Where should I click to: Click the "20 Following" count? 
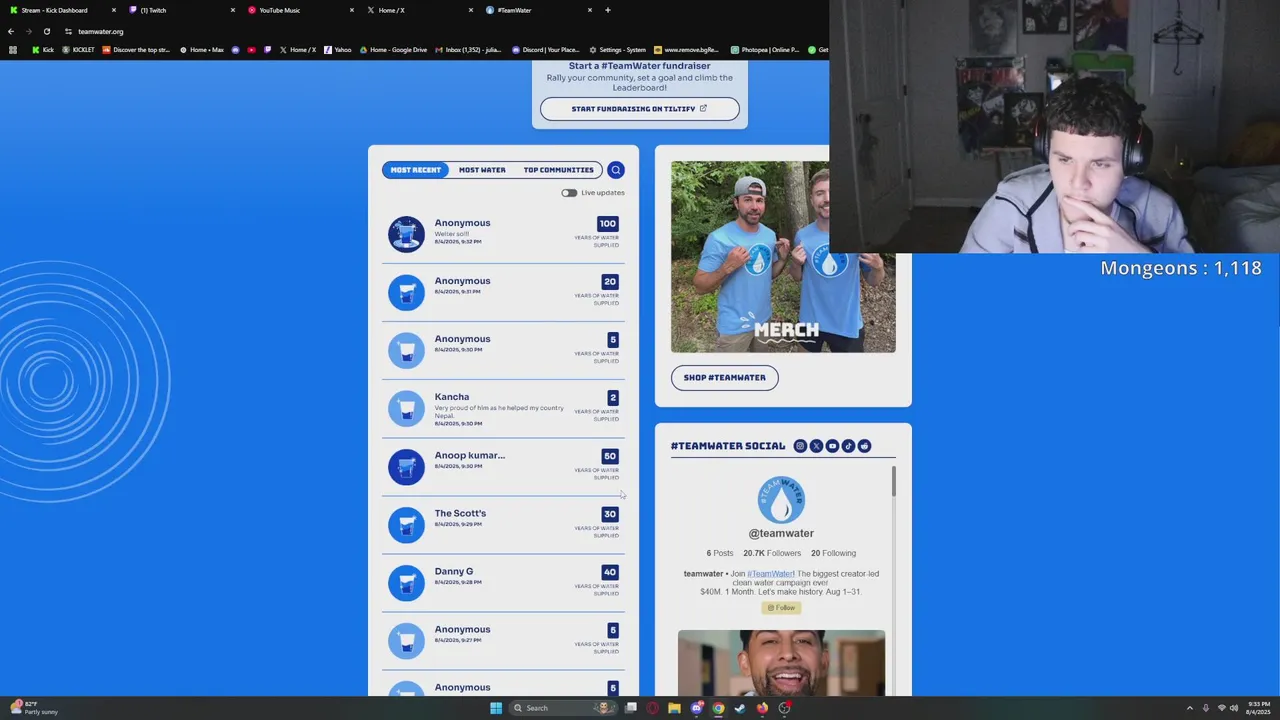point(833,553)
